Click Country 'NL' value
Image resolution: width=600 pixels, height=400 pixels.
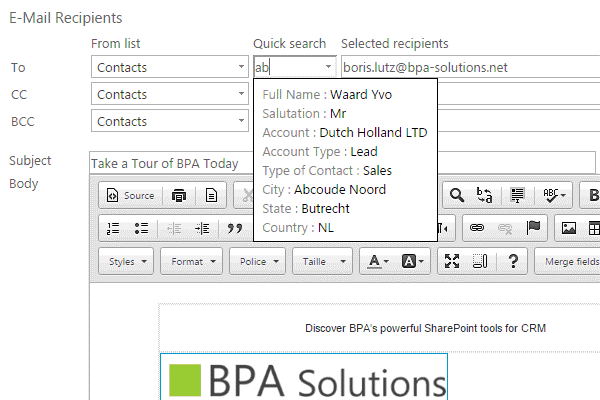coord(326,228)
